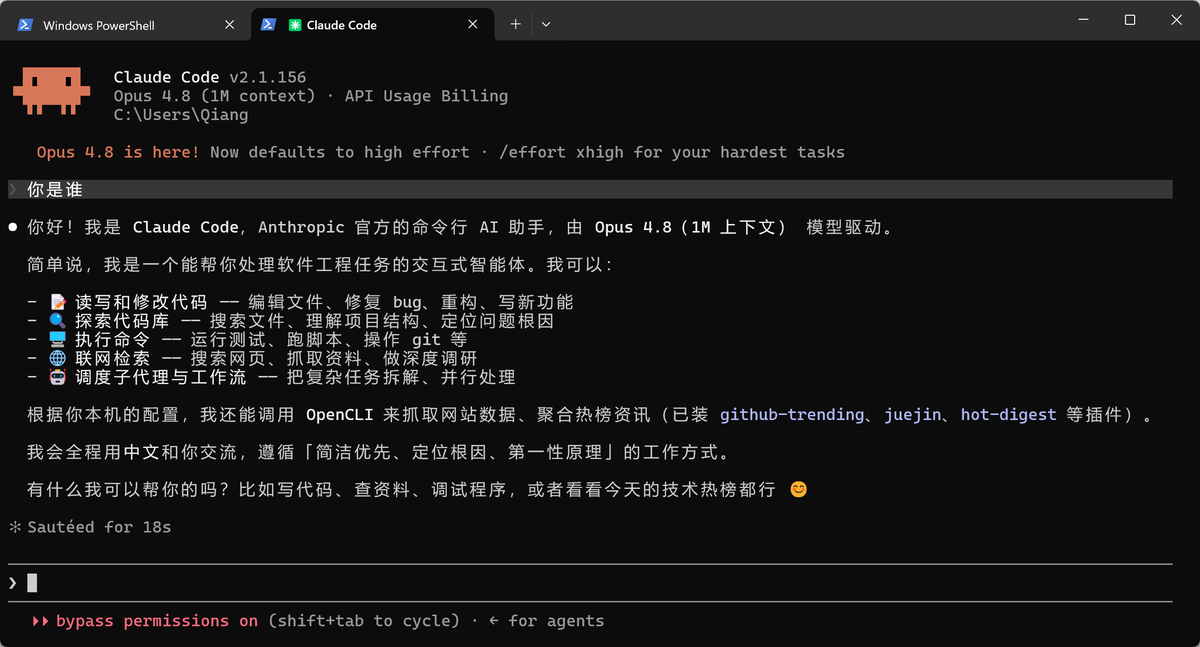The width and height of the screenshot is (1200, 647).
Task: Maximize the terminal window
Action: 1130,20
